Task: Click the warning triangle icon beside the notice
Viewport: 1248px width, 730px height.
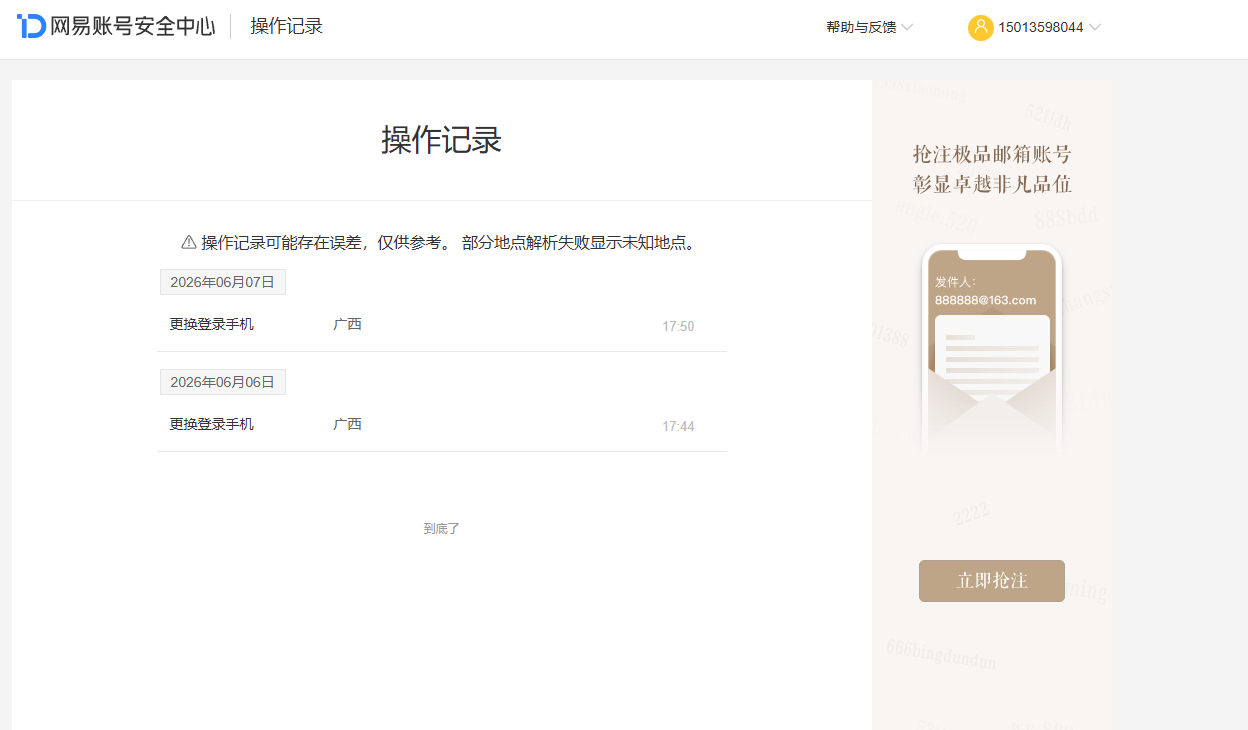Action: pyautogui.click(x=188, y=242)
